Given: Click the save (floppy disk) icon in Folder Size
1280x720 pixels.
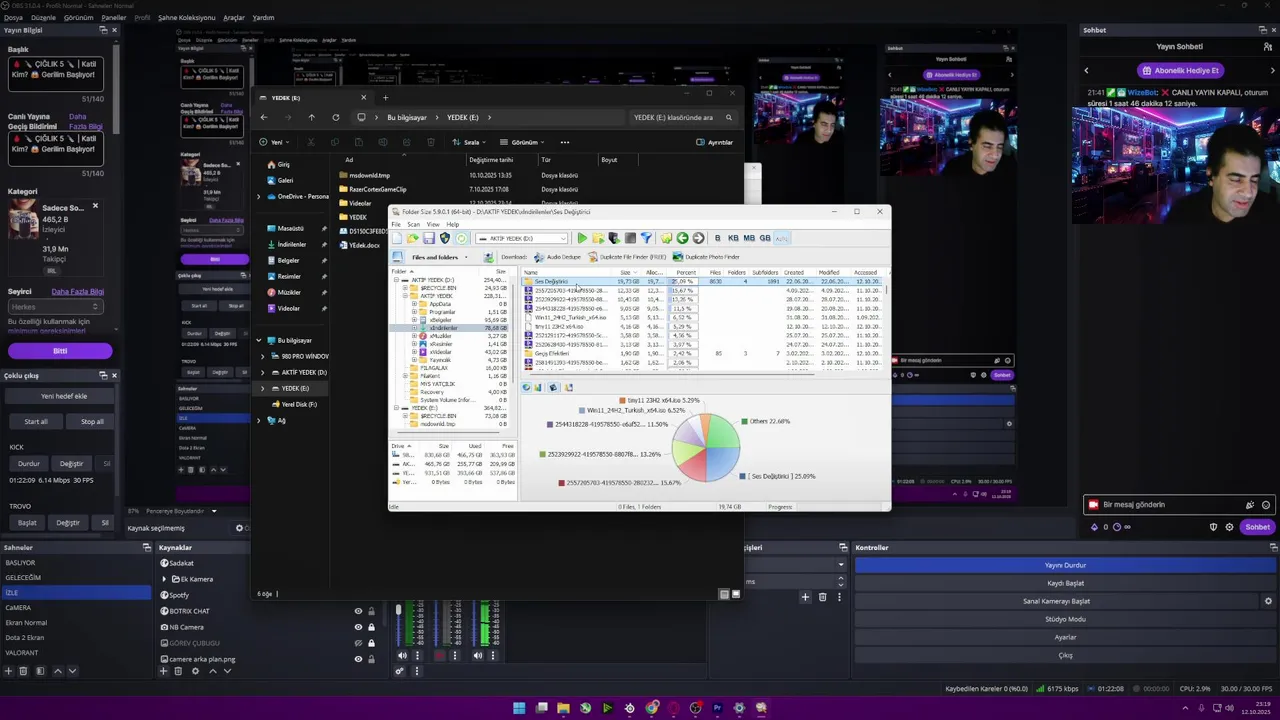Looking at the screenshot, I should pos(429,238).
